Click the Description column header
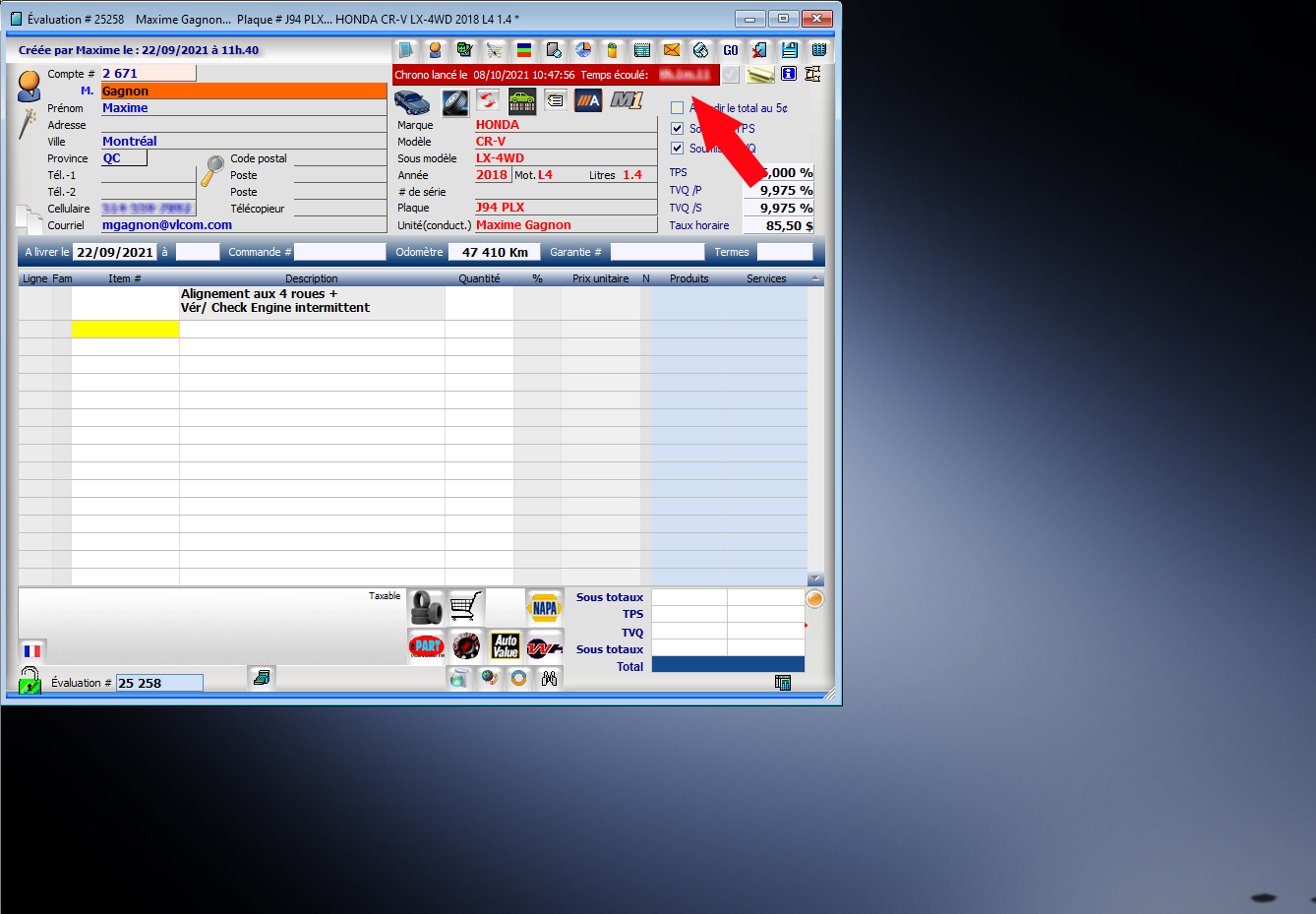The width and height of the screenshot is (1316, 914). 311,278
